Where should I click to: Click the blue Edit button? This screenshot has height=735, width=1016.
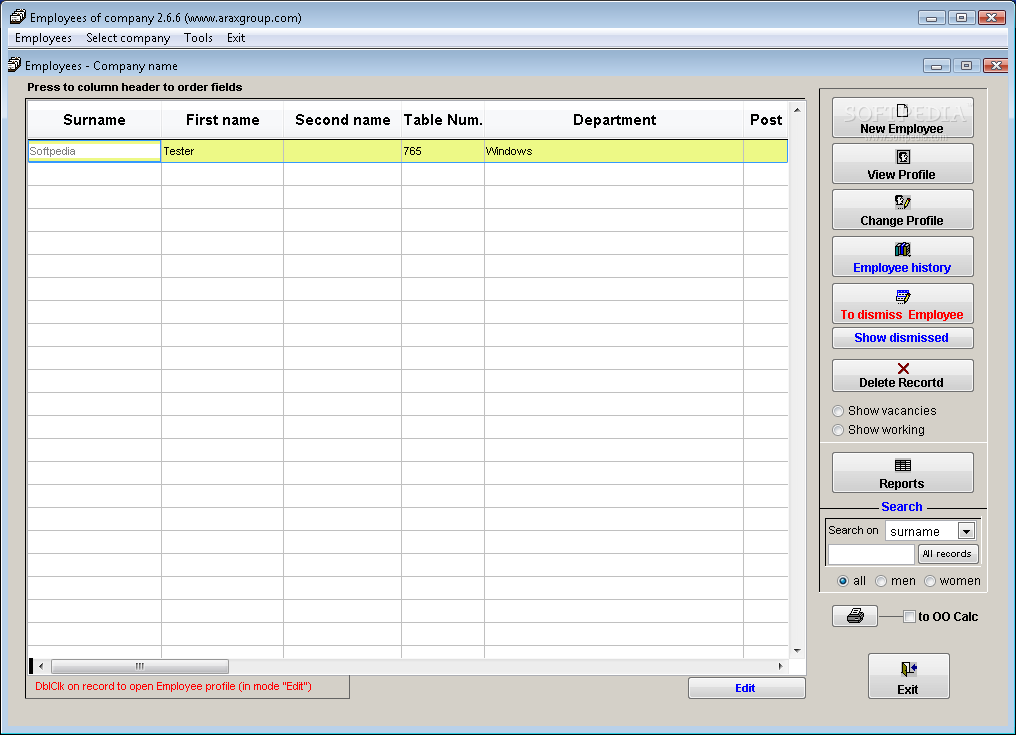pos(746,688)
